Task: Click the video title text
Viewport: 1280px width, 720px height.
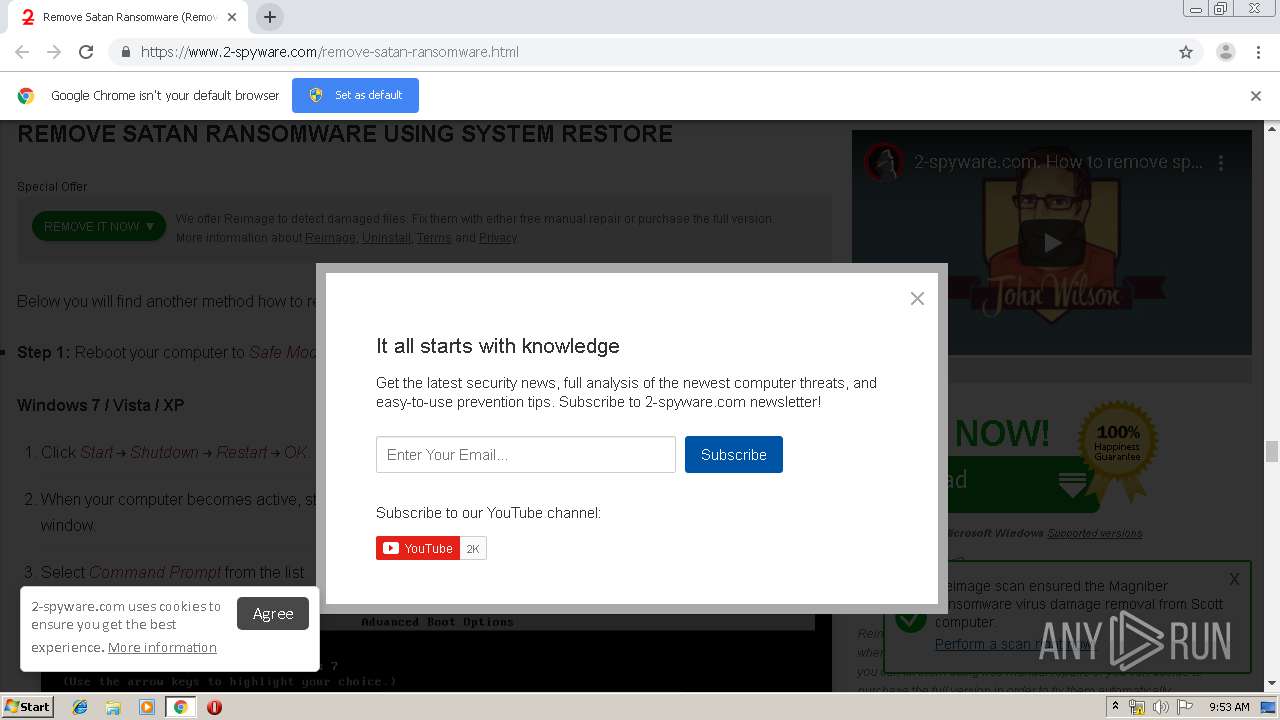Action: click(1058, 162)
